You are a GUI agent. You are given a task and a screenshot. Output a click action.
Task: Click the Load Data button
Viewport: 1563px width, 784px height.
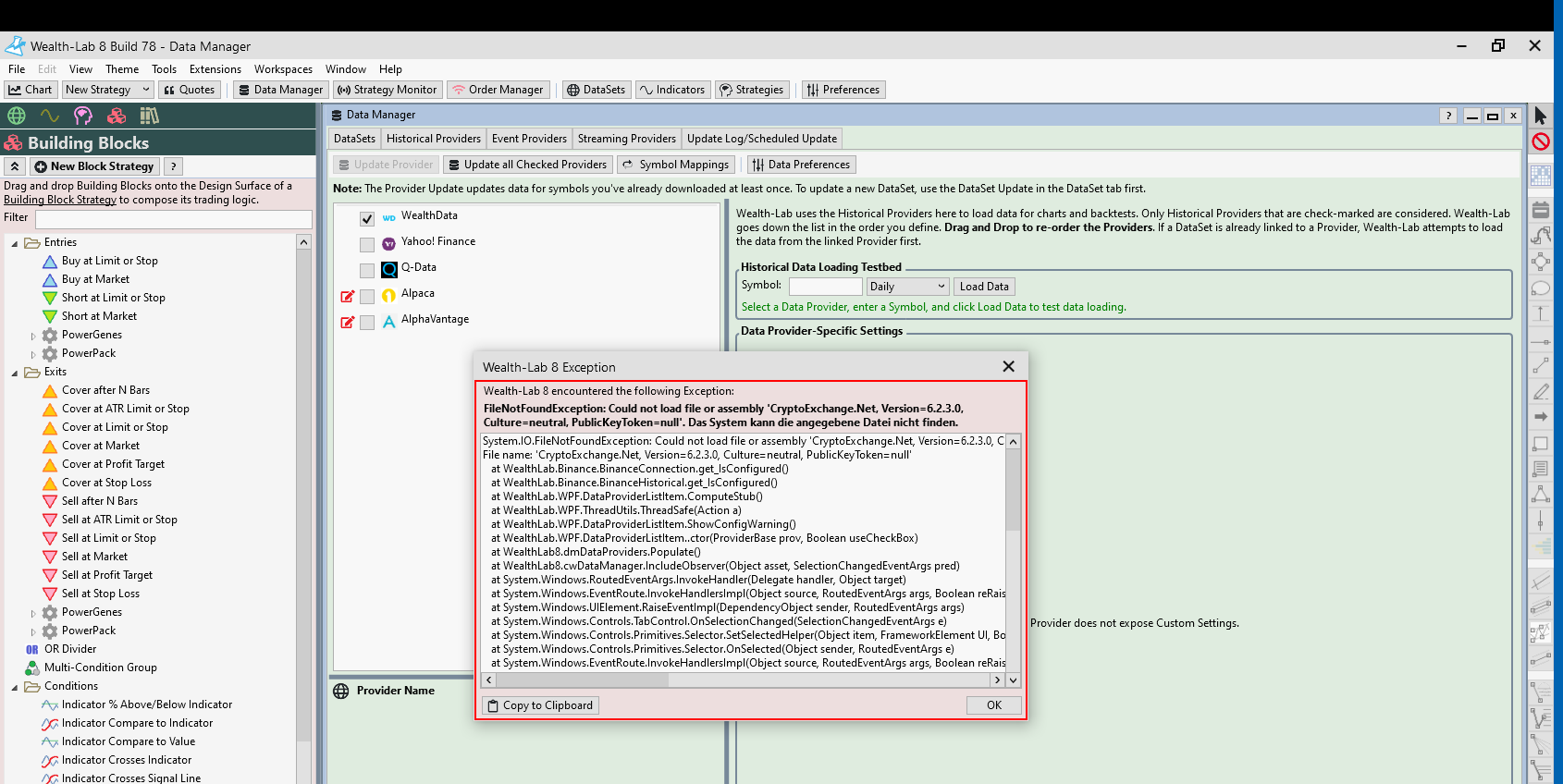[x=984, y=287]
